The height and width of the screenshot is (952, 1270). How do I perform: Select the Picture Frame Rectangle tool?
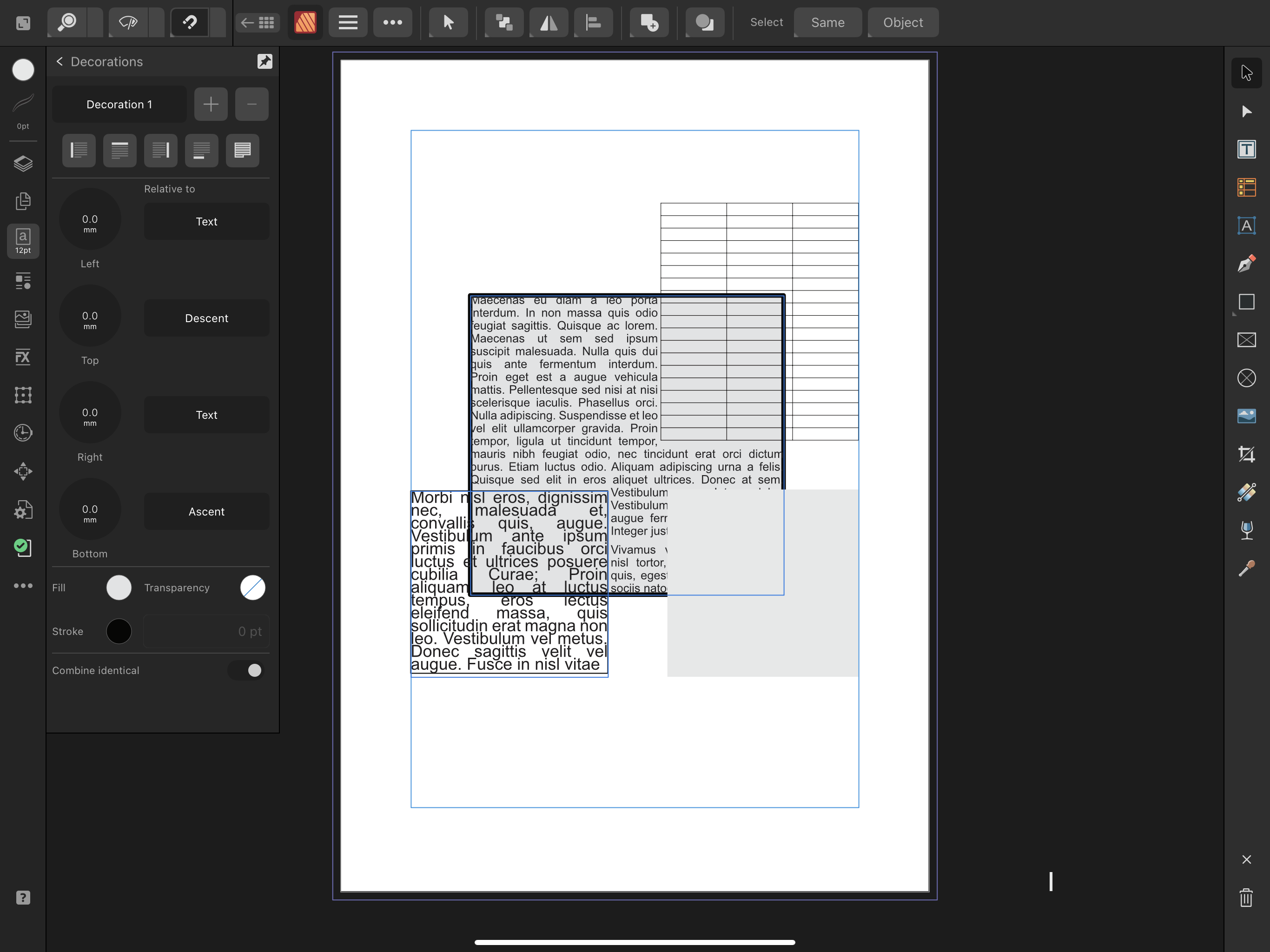click(1246, 340)
